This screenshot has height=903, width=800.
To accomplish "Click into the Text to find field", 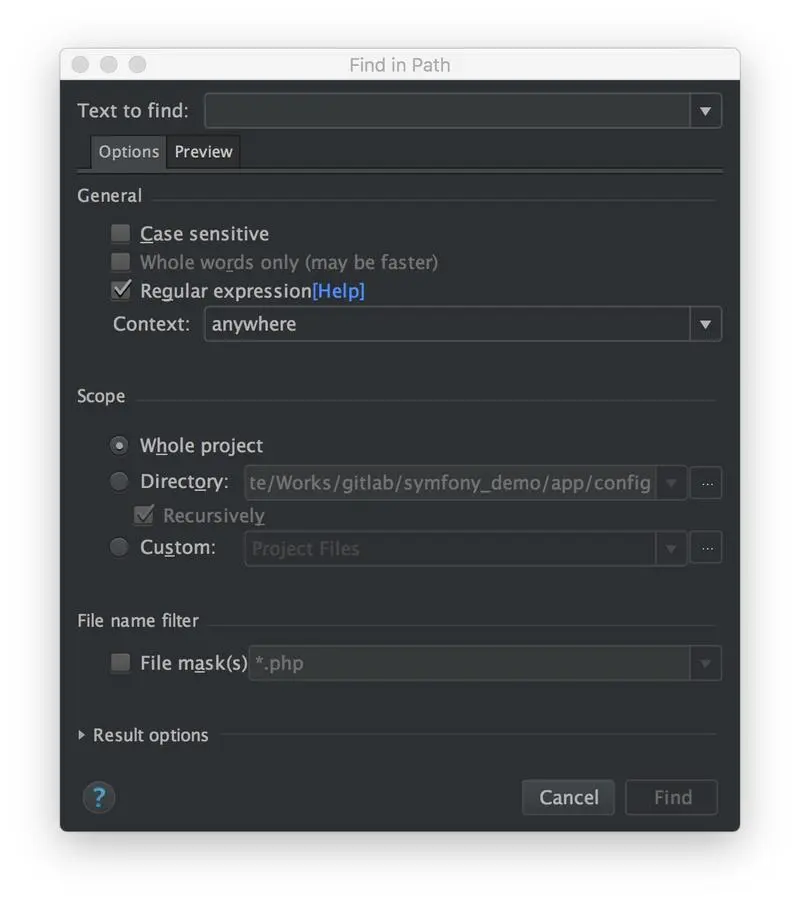I will coord(447,111).
